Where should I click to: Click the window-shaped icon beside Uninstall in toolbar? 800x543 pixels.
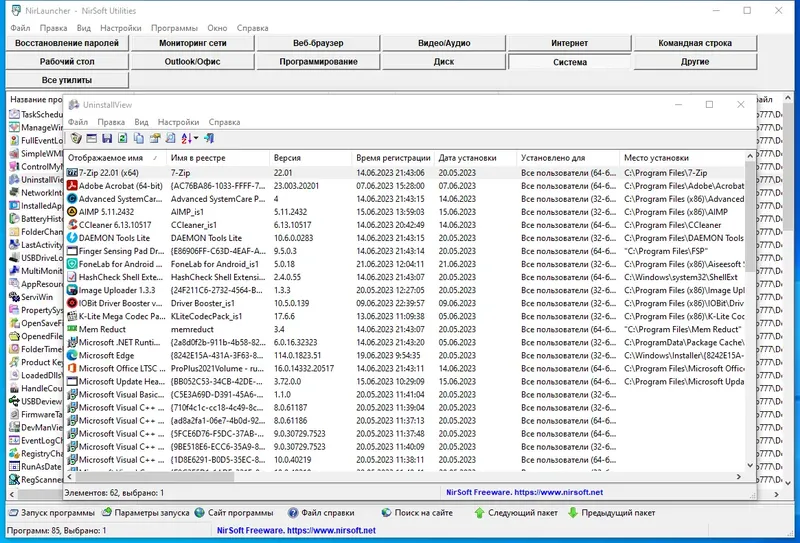click(x=91, y=138)
